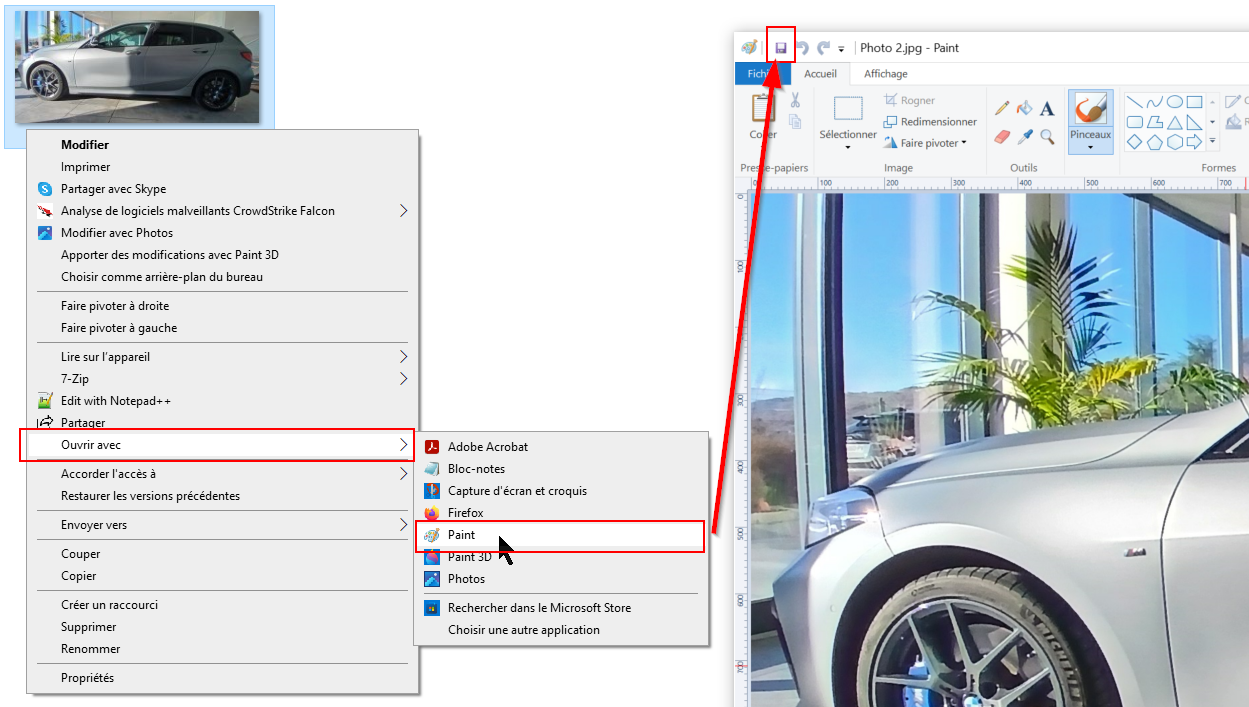
Task: Click the Save floppy disk icon in Paint
Action: (x=781, y=48)
